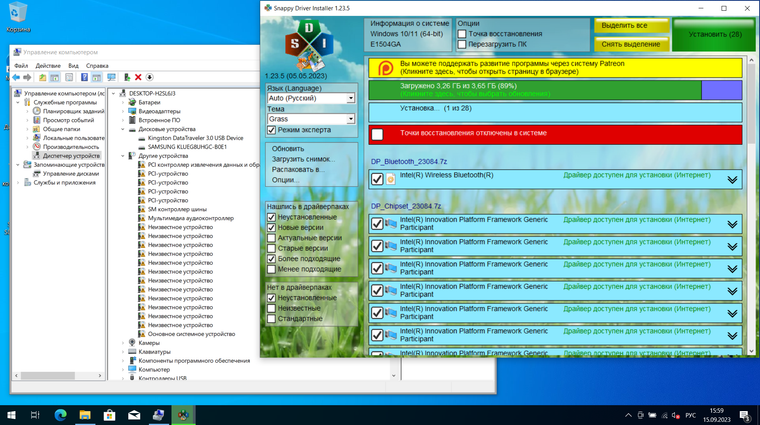Click Загрузить снимок in SDI side panel
This screenshot has height=425, width=760.
[303, 159]
